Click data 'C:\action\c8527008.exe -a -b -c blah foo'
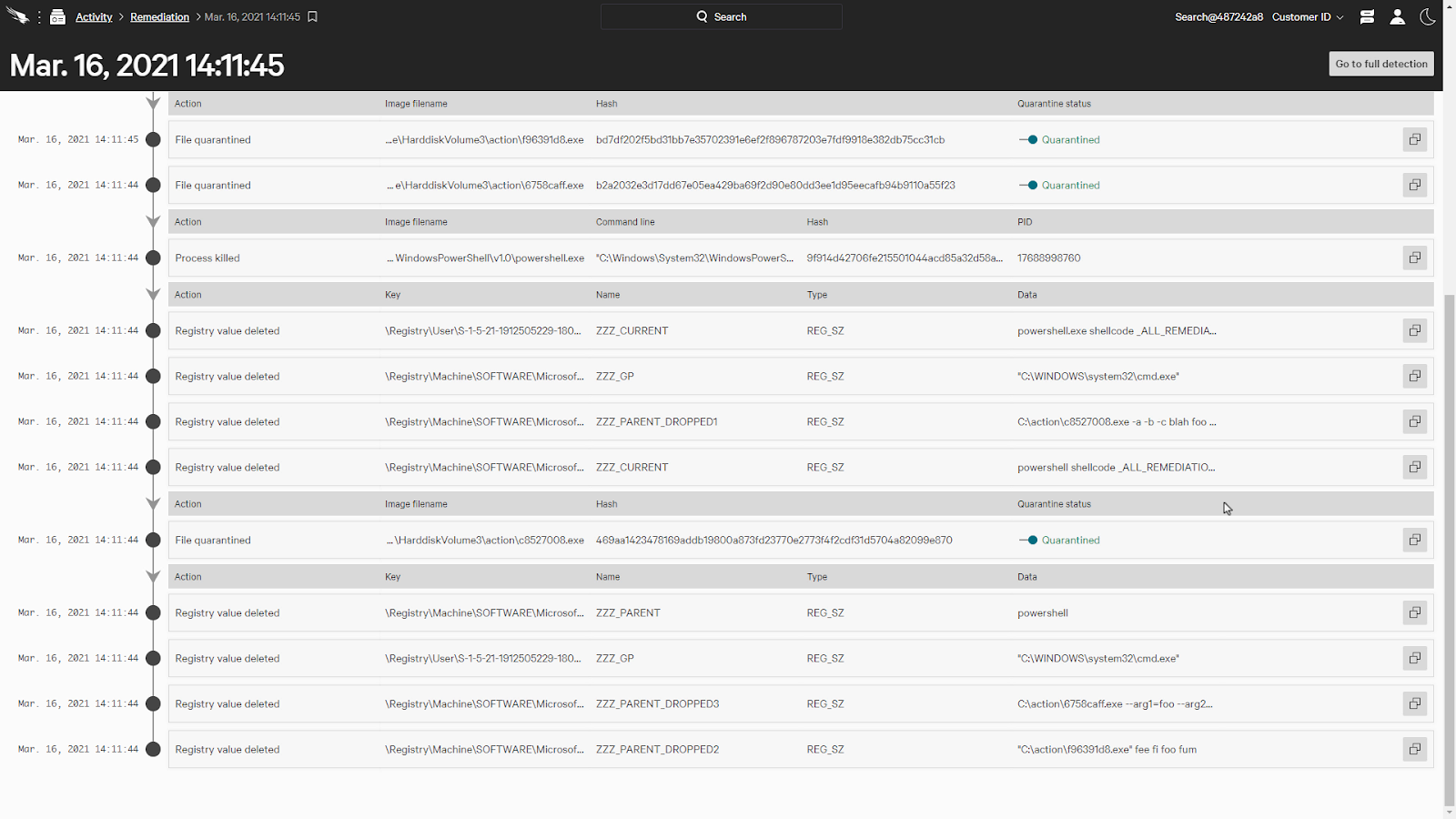The width and height of the screenshot is (1456, 819). [x=1117, y=421]
